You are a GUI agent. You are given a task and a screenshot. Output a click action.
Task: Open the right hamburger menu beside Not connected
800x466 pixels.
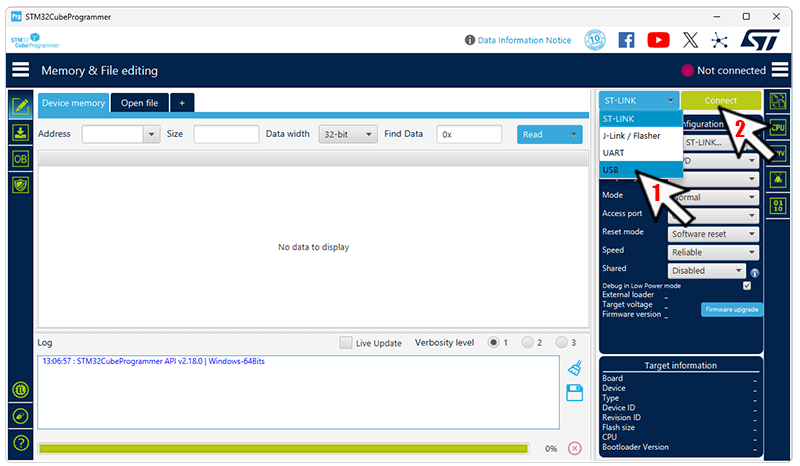pyautogui.click(x=780, y=69)
